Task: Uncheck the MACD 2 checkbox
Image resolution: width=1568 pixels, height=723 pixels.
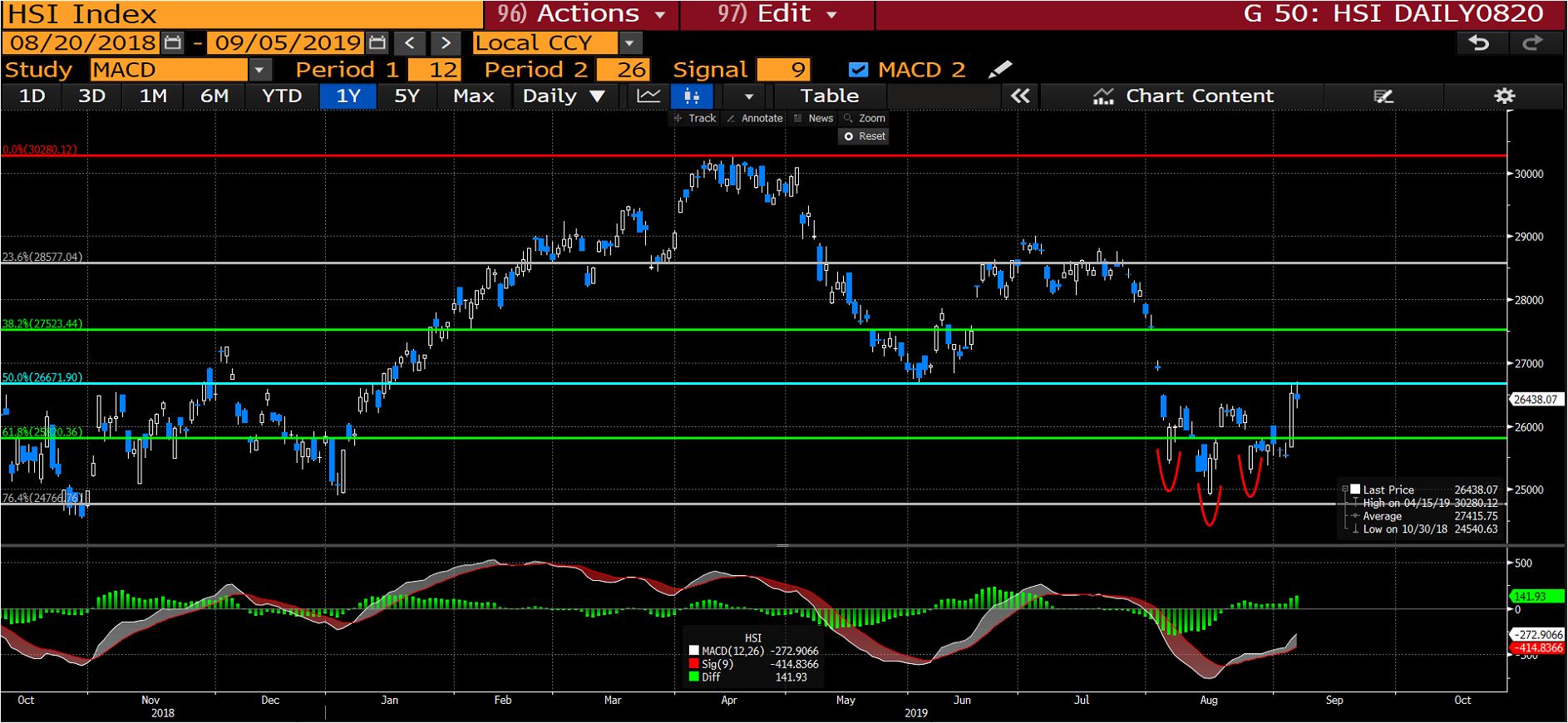Action: [859, 70]
